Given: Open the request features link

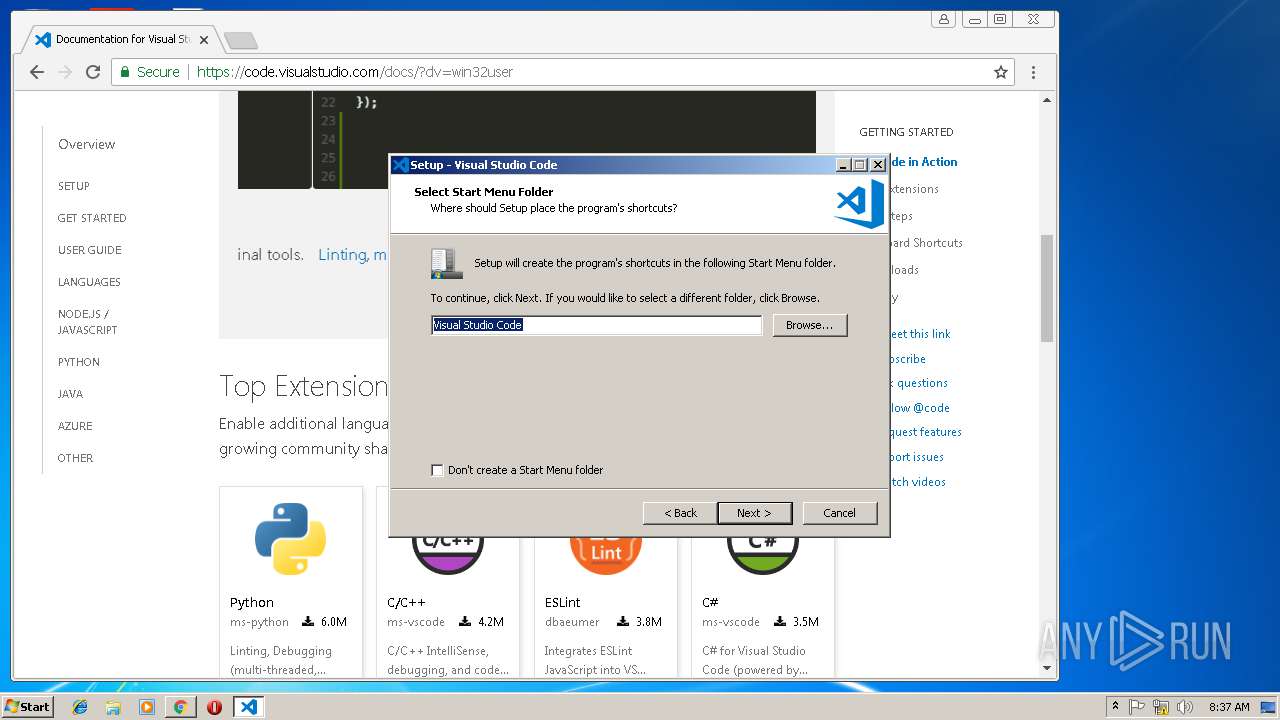Looking at the screenshot, I should [925, 432].
